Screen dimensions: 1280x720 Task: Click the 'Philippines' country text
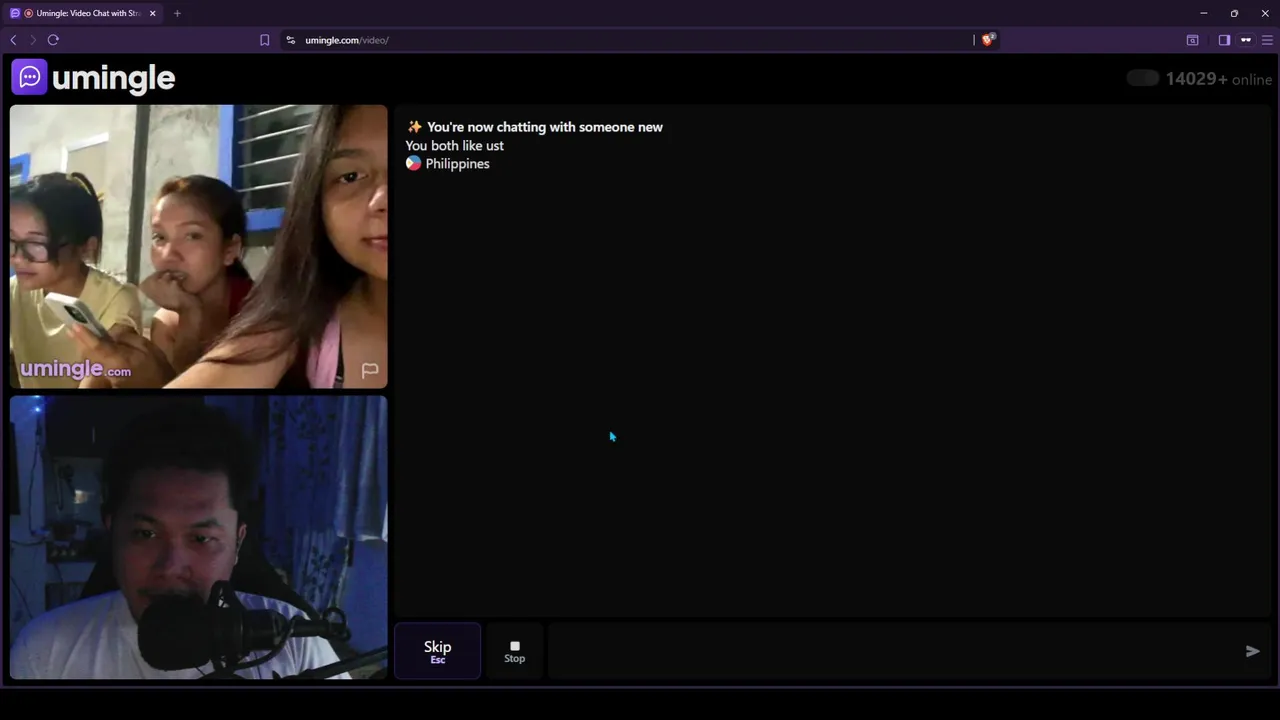point(457,164)
